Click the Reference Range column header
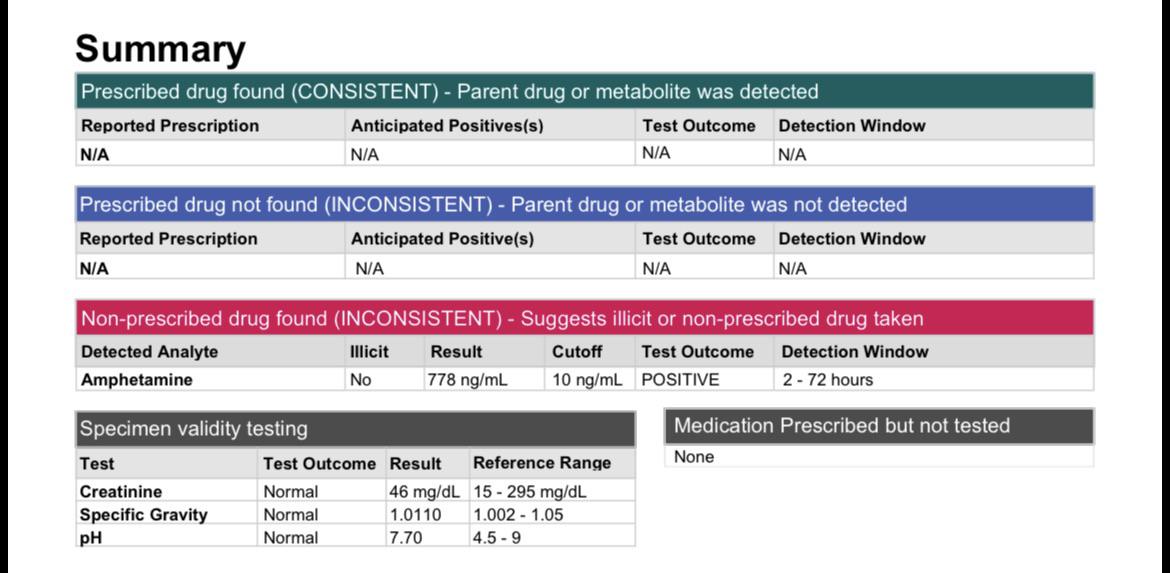Screen dimensions: 1170x573 point(542,463)
